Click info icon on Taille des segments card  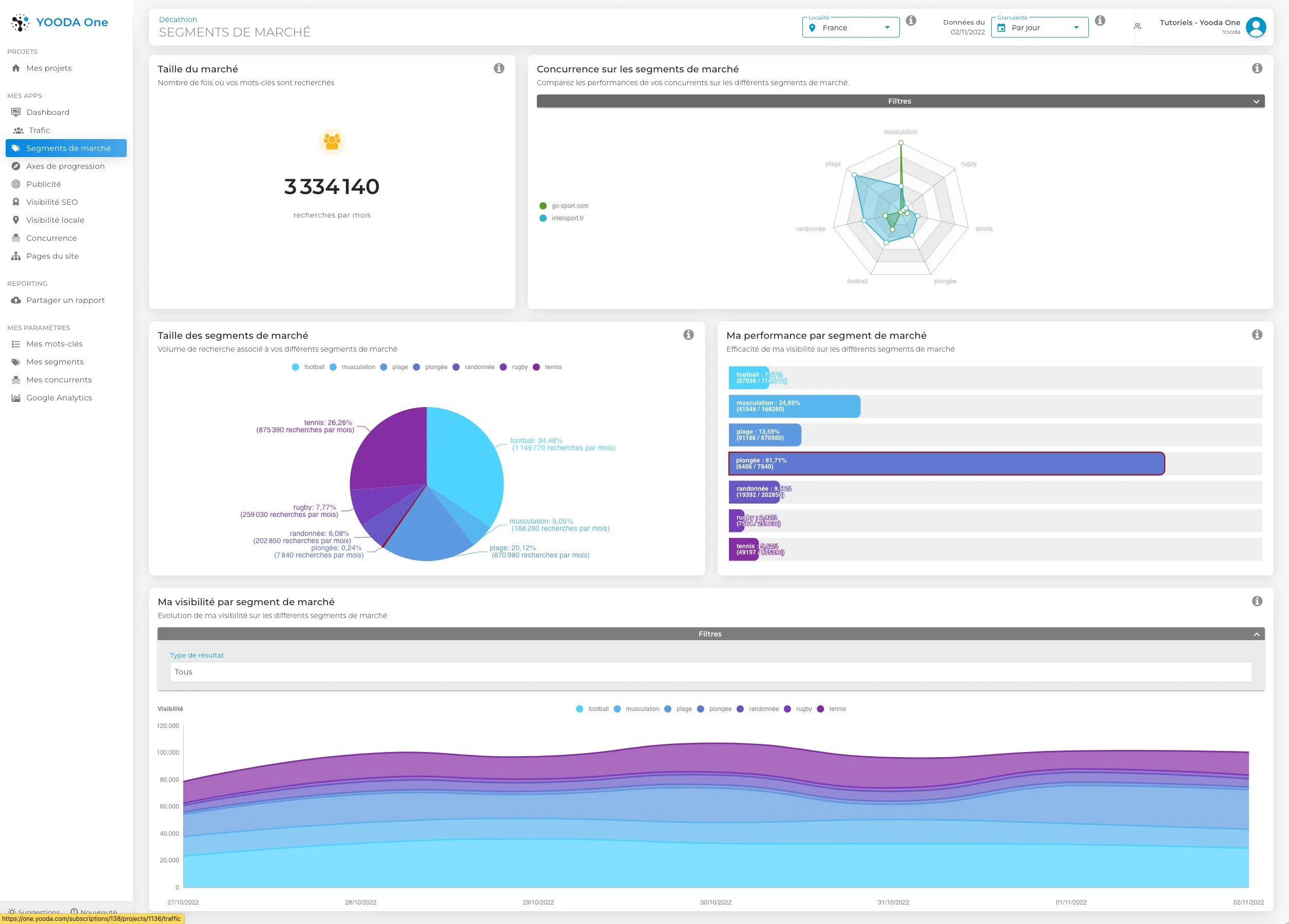688,335
